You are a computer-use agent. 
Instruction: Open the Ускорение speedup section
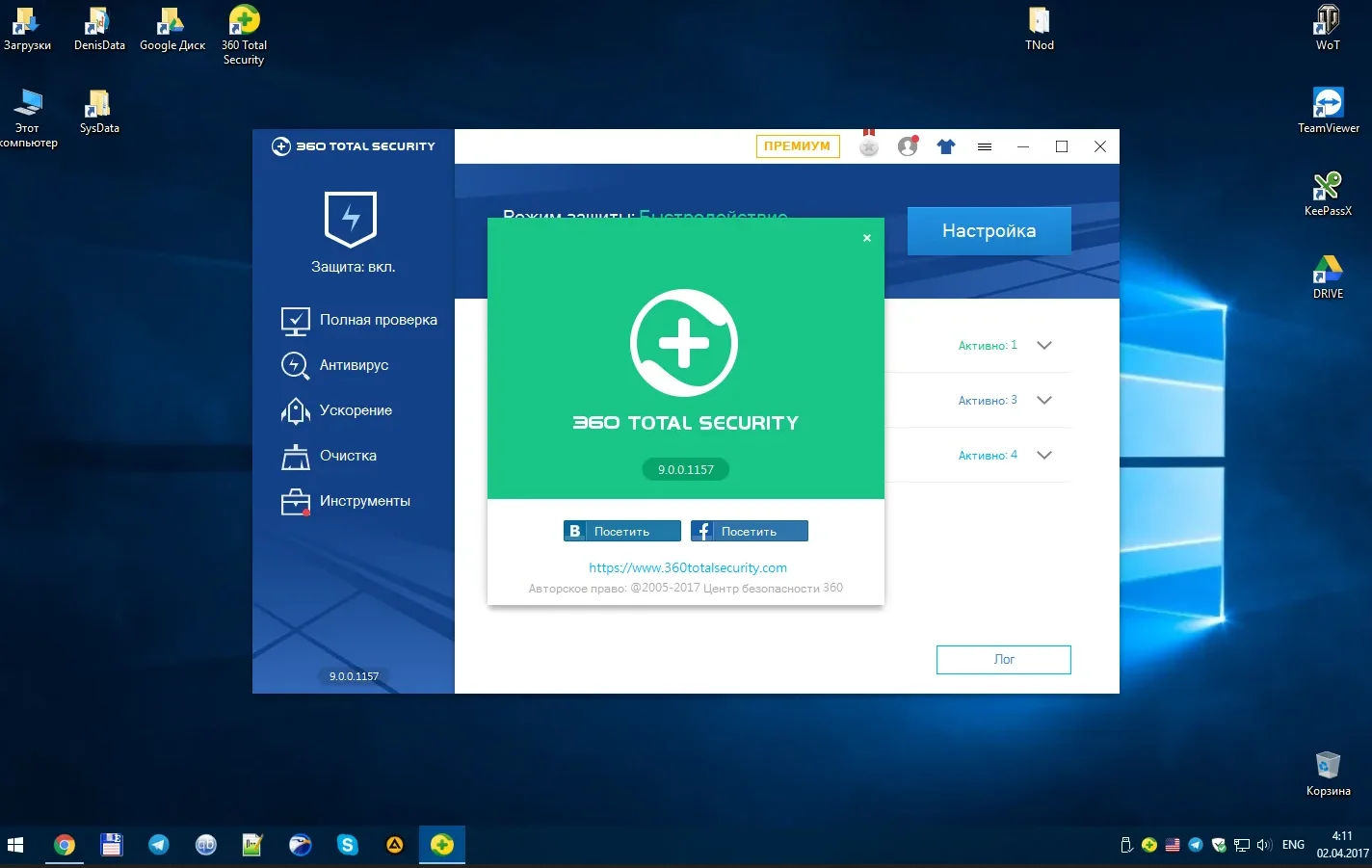[x=336, y=410]
